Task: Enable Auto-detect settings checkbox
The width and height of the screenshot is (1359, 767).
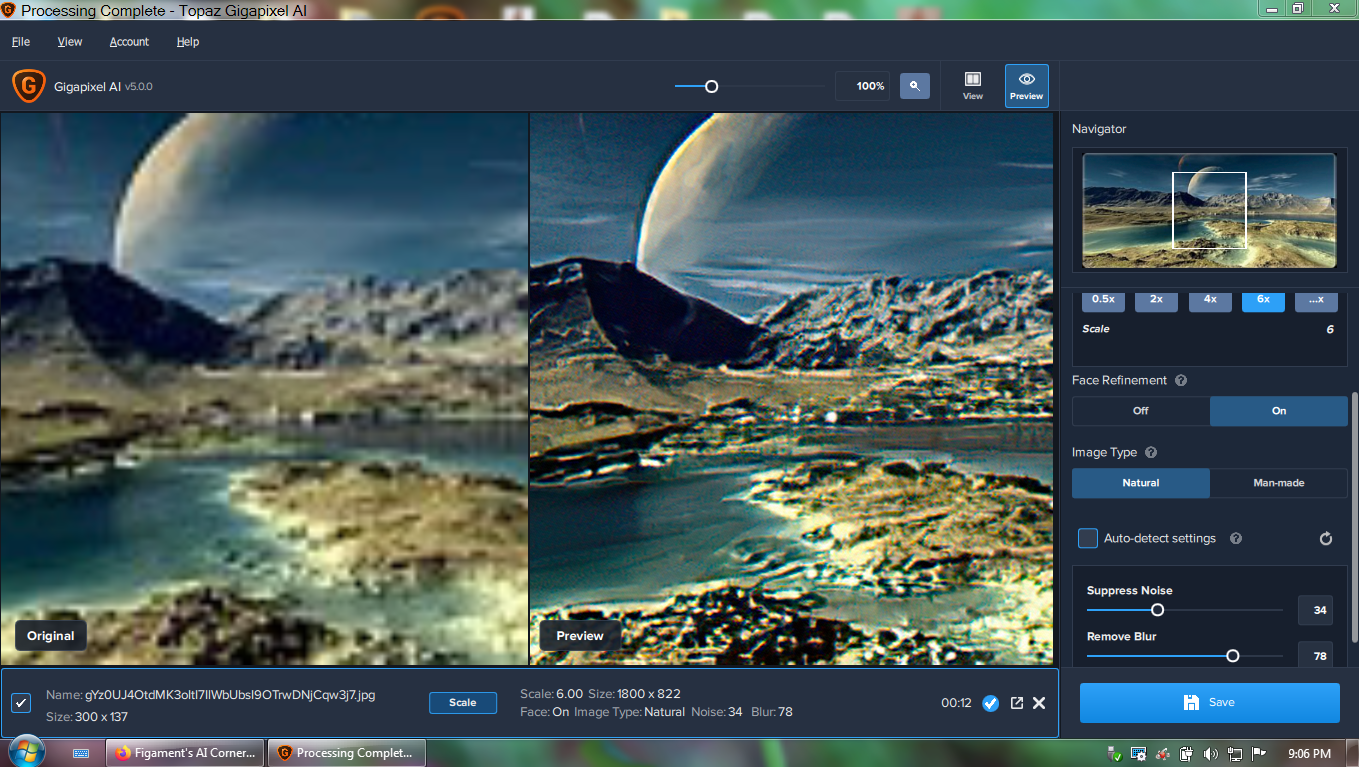Action: [x=1088, y=538]
